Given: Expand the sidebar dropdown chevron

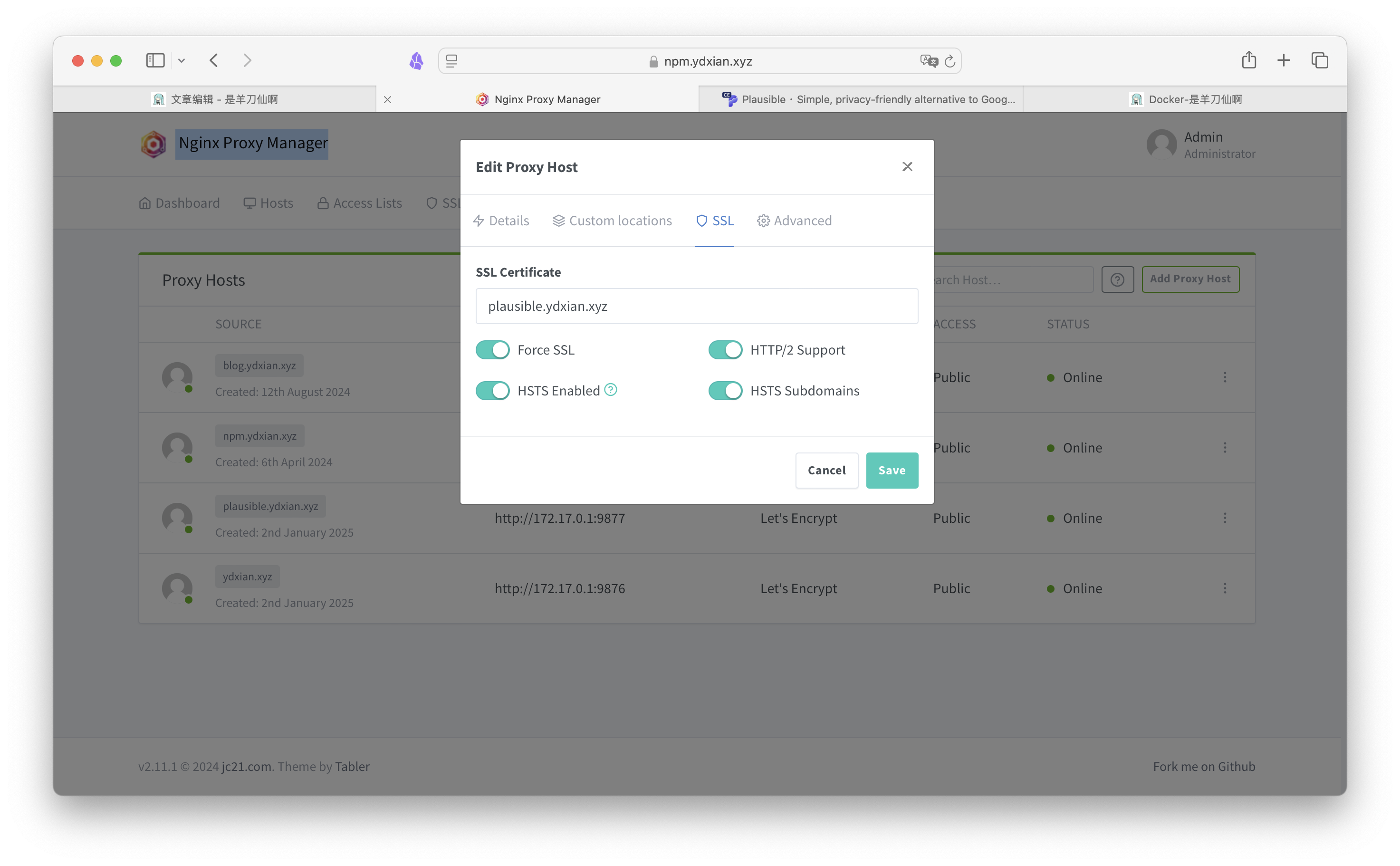Looking at the screenshot, I should [x=182, y=61].
